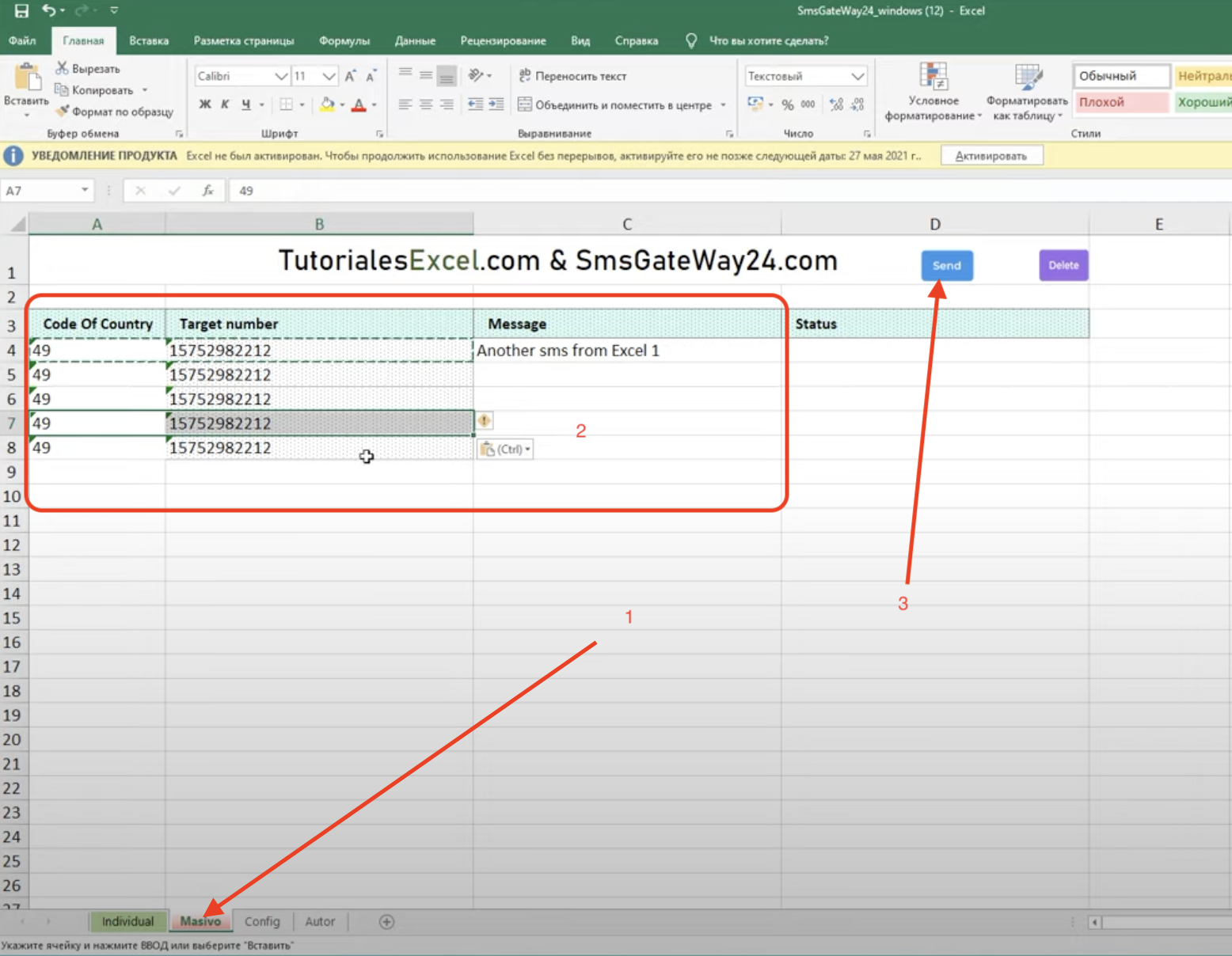Click Format Painter (Формат по образцу) brush
1232x956 pixels.
click(62, 111)
